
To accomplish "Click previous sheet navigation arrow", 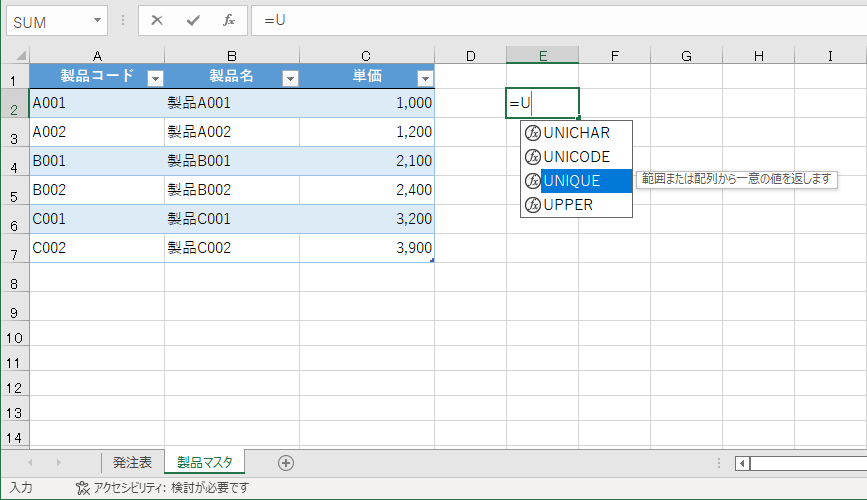I will [x=30, y=462].
